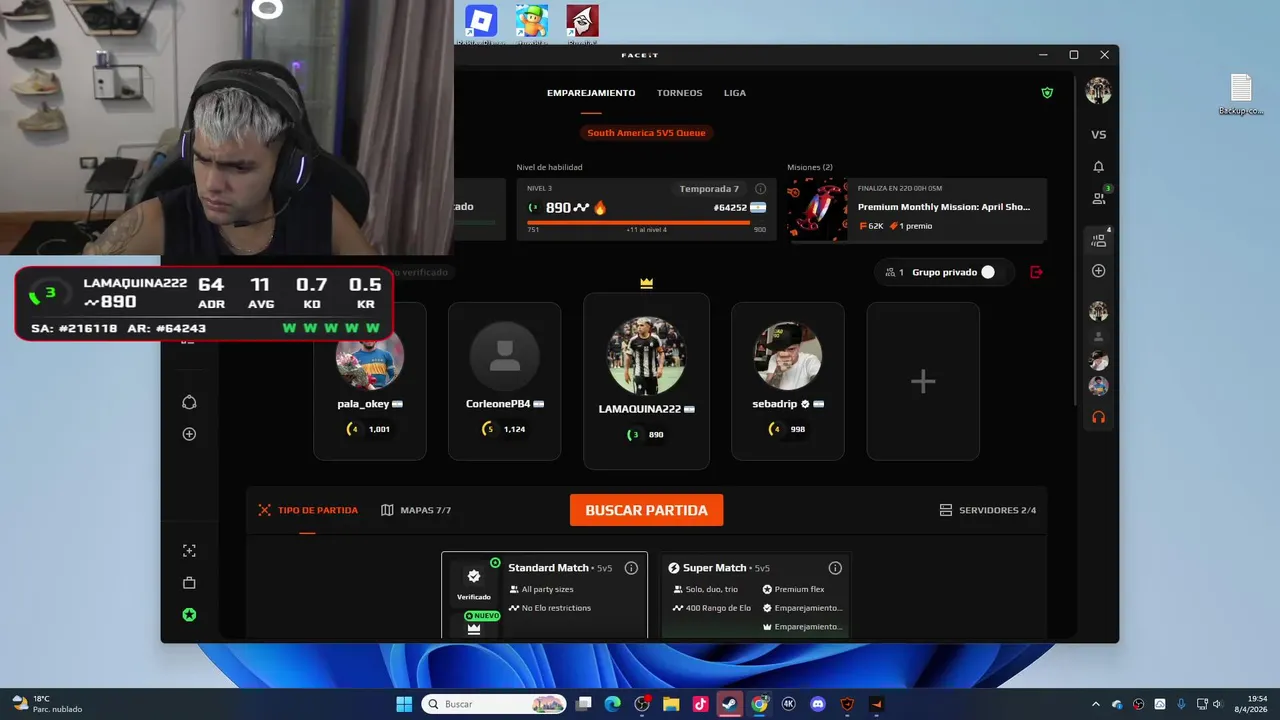1280x720 pixels.
Task: Open TikTok app from the taskbar
Action: click(701, 704)
